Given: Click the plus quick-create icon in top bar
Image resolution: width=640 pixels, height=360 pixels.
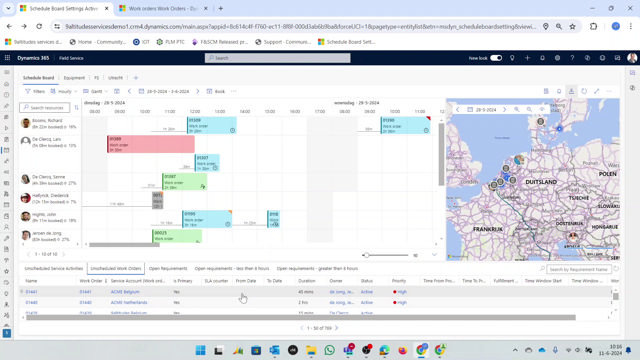Looking at the screenshot, I should [527, 58].
